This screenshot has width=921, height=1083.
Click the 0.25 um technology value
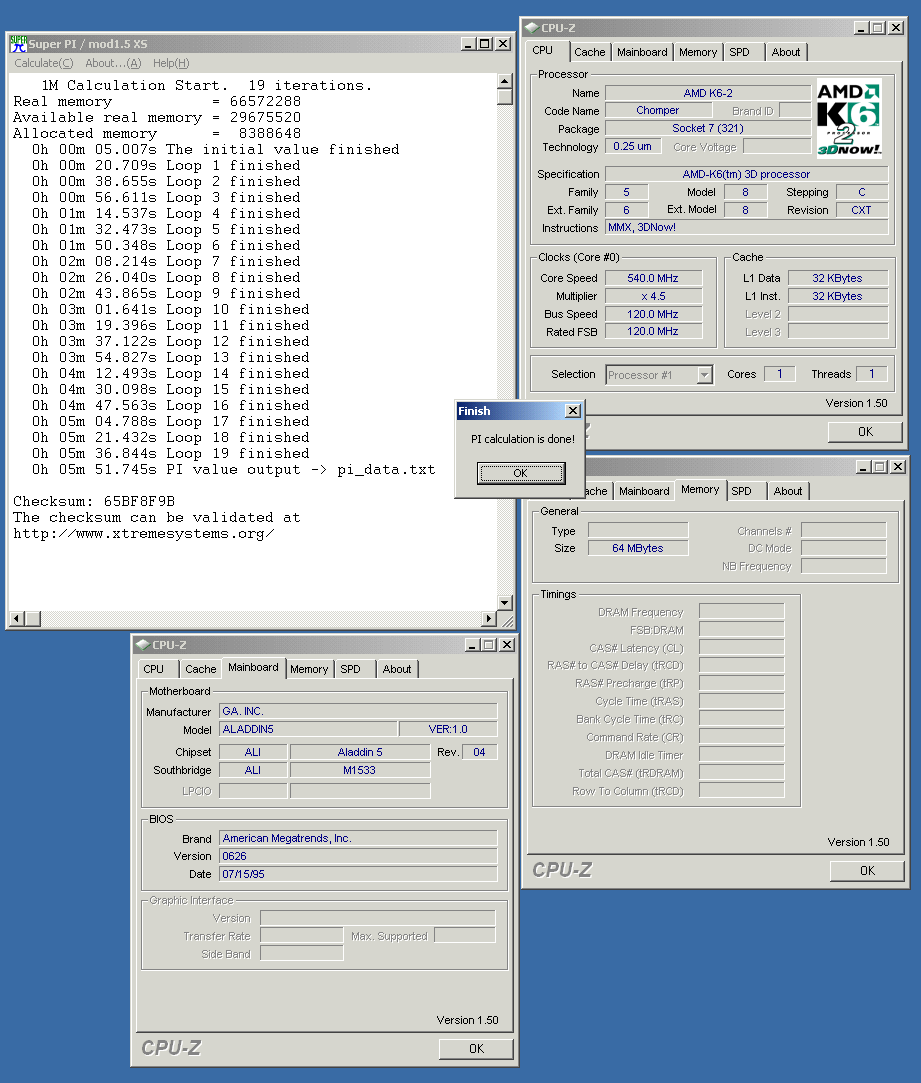[x=632, y=146]
